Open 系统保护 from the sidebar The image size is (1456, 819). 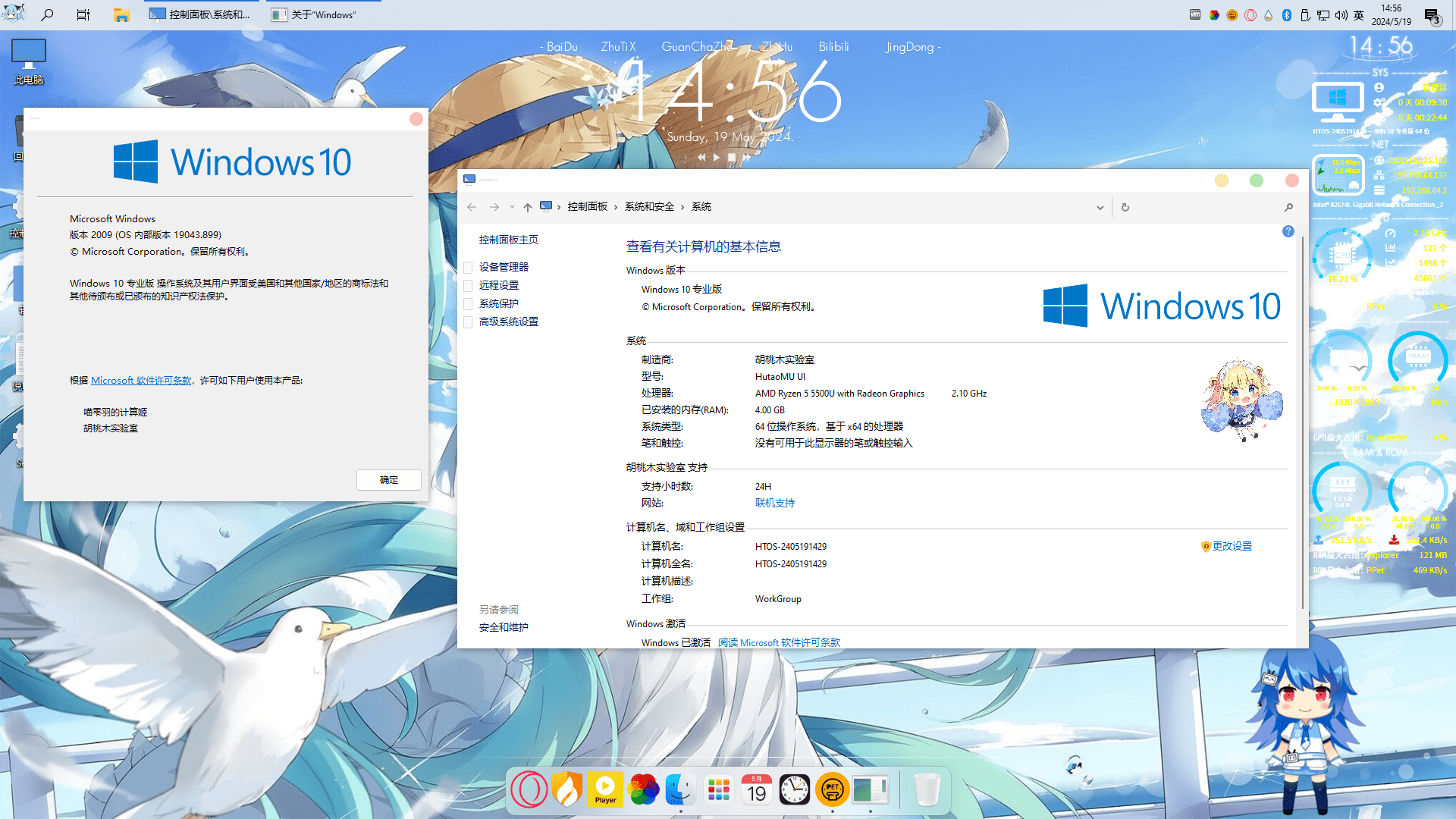[499, 303]
